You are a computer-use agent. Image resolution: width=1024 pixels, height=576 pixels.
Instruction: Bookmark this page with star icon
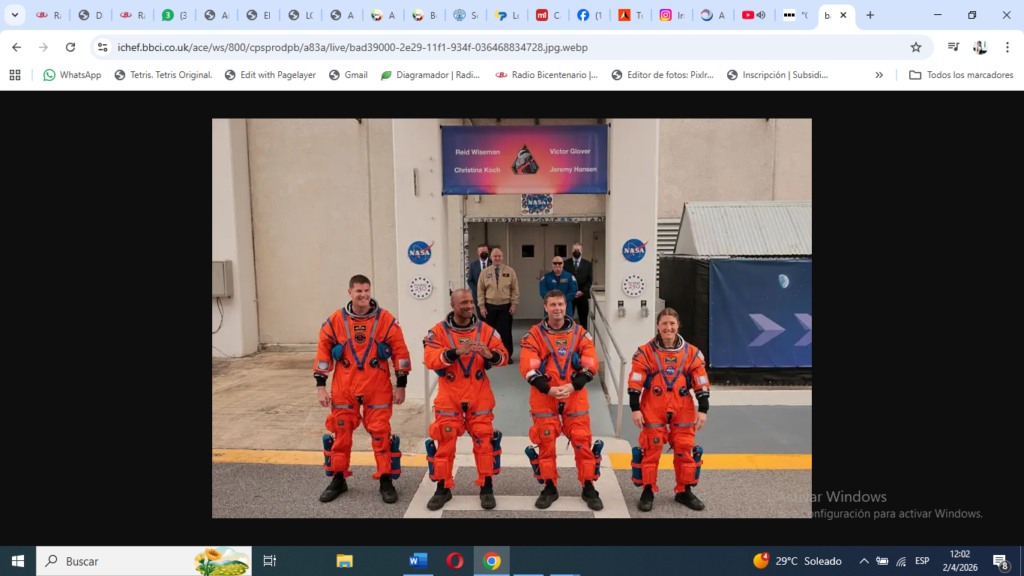point(915,47)
